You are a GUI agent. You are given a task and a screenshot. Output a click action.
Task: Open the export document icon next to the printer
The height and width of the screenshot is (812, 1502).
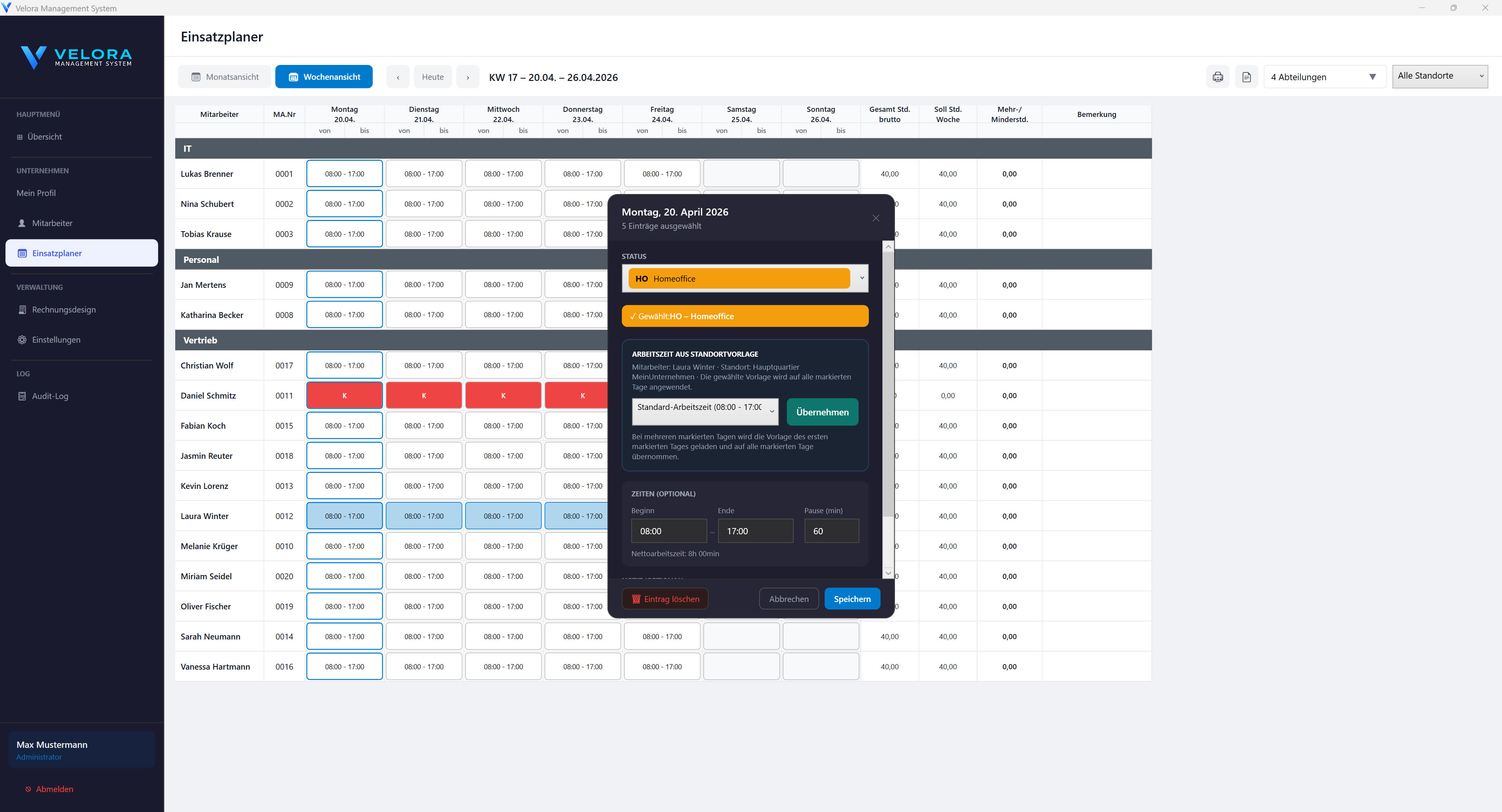[x=1247, y=76]
